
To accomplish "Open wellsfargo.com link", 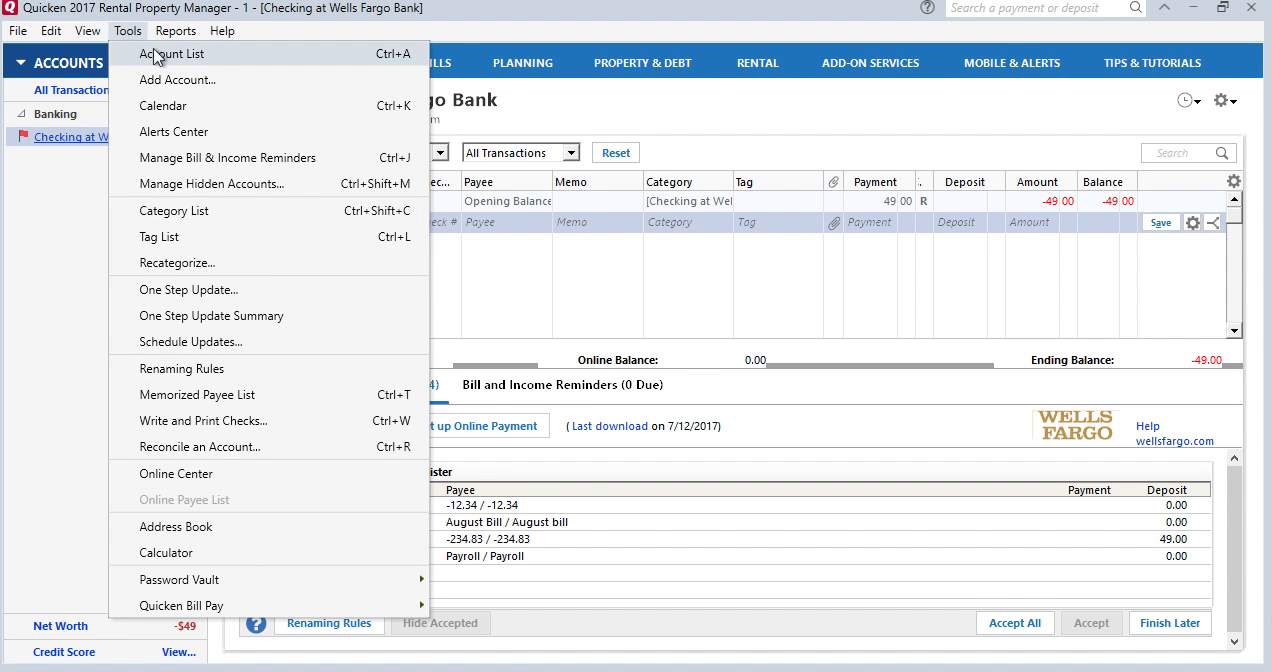I will tap(1175, 441).
